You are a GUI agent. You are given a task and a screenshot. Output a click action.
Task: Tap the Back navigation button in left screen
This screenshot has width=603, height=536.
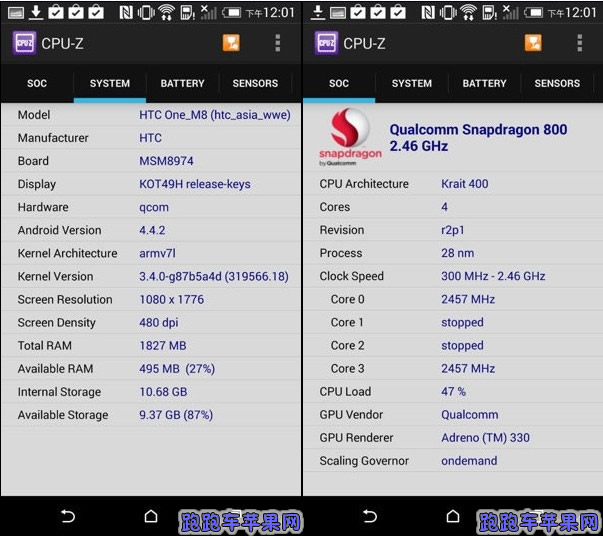[68, 516]
